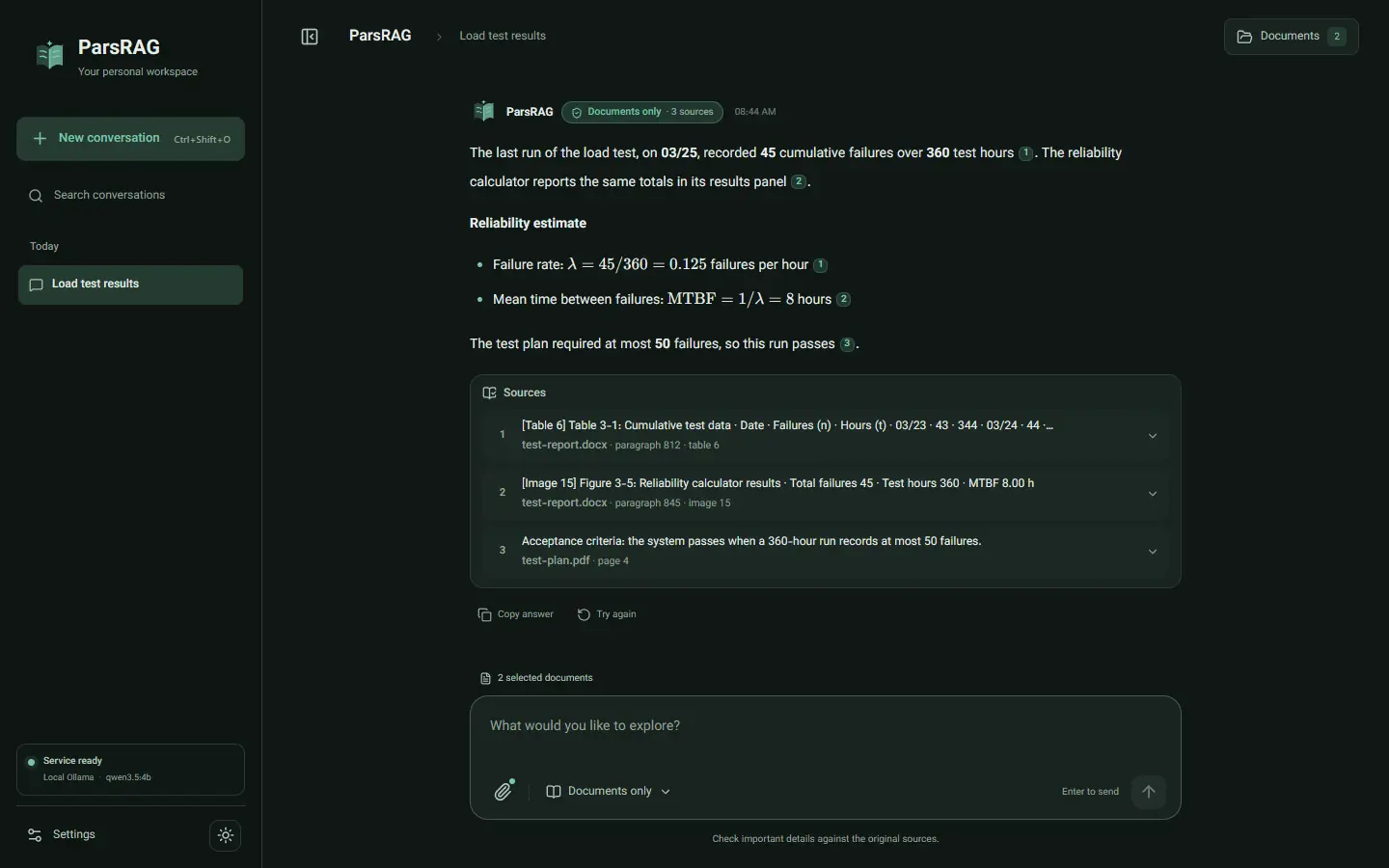Image resolution: width=1389 pixels, height=868 pixels.
Task: Expand source 2 Figure 3-5 chevron
Action: coord(1152,493)
